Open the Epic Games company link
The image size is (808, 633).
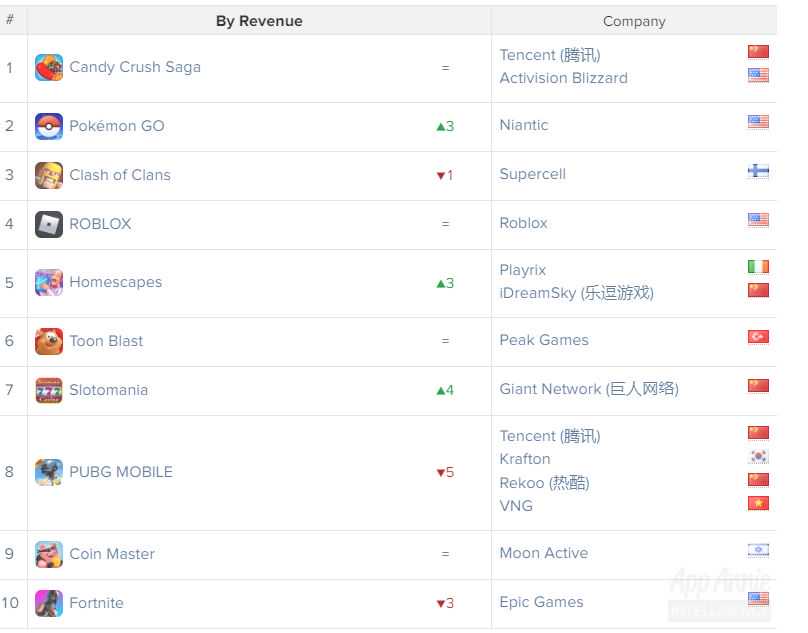(542, 602)
